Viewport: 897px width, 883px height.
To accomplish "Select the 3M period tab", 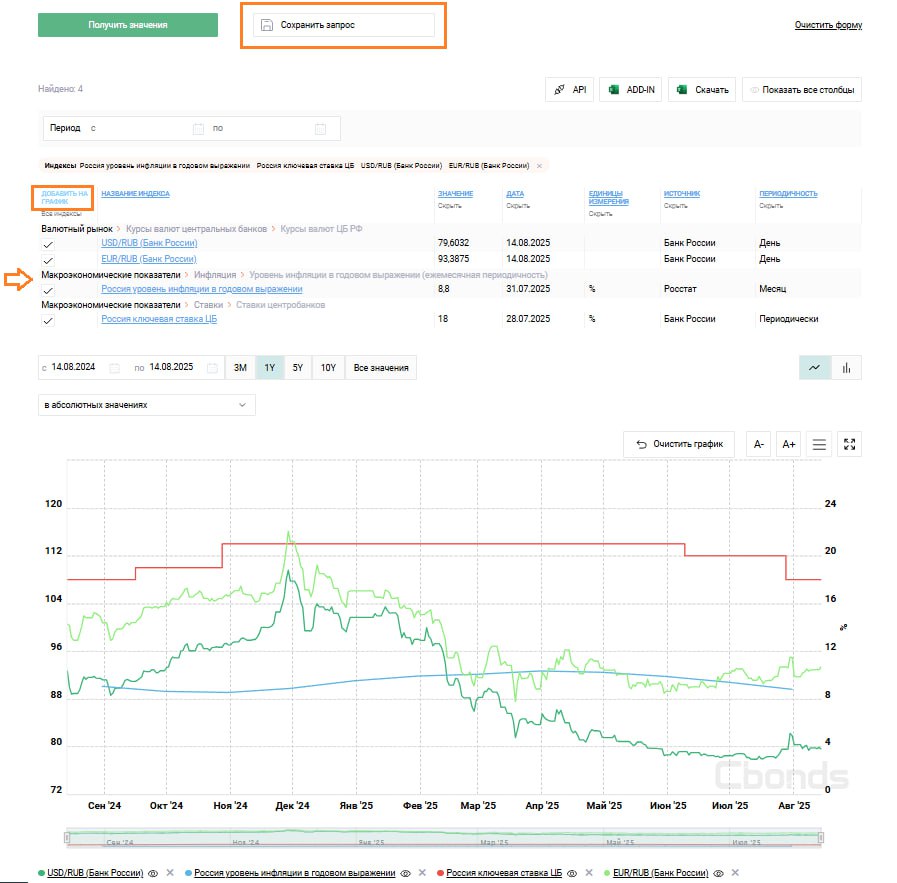I will 240,368.
